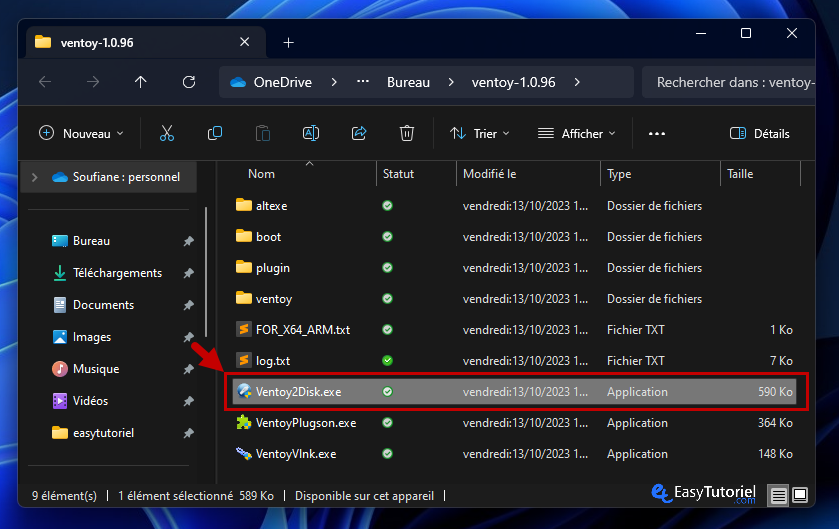
Task: Sort by the Taille column header
Action: click(x=740, y=174)
